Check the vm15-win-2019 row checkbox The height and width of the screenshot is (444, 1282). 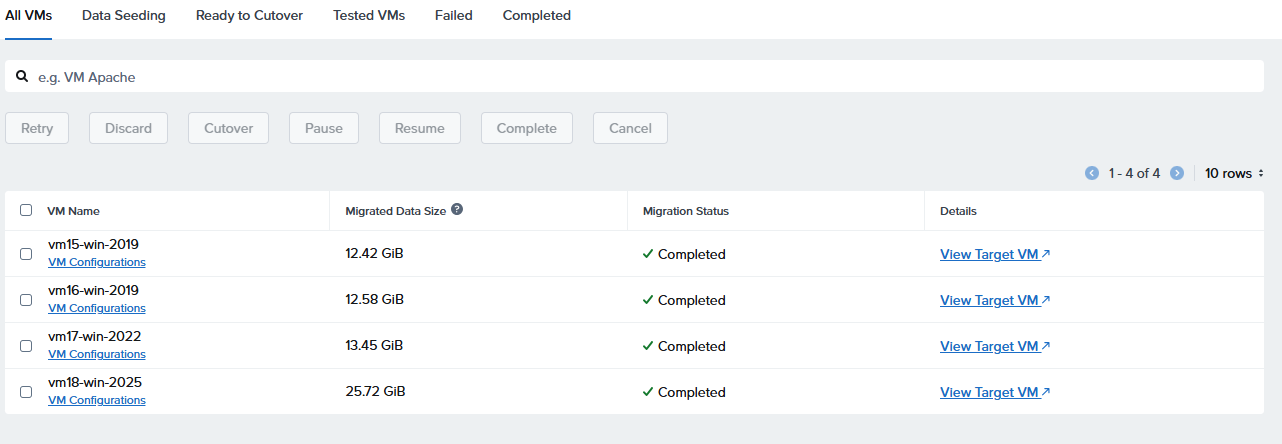tap(26, 254)
